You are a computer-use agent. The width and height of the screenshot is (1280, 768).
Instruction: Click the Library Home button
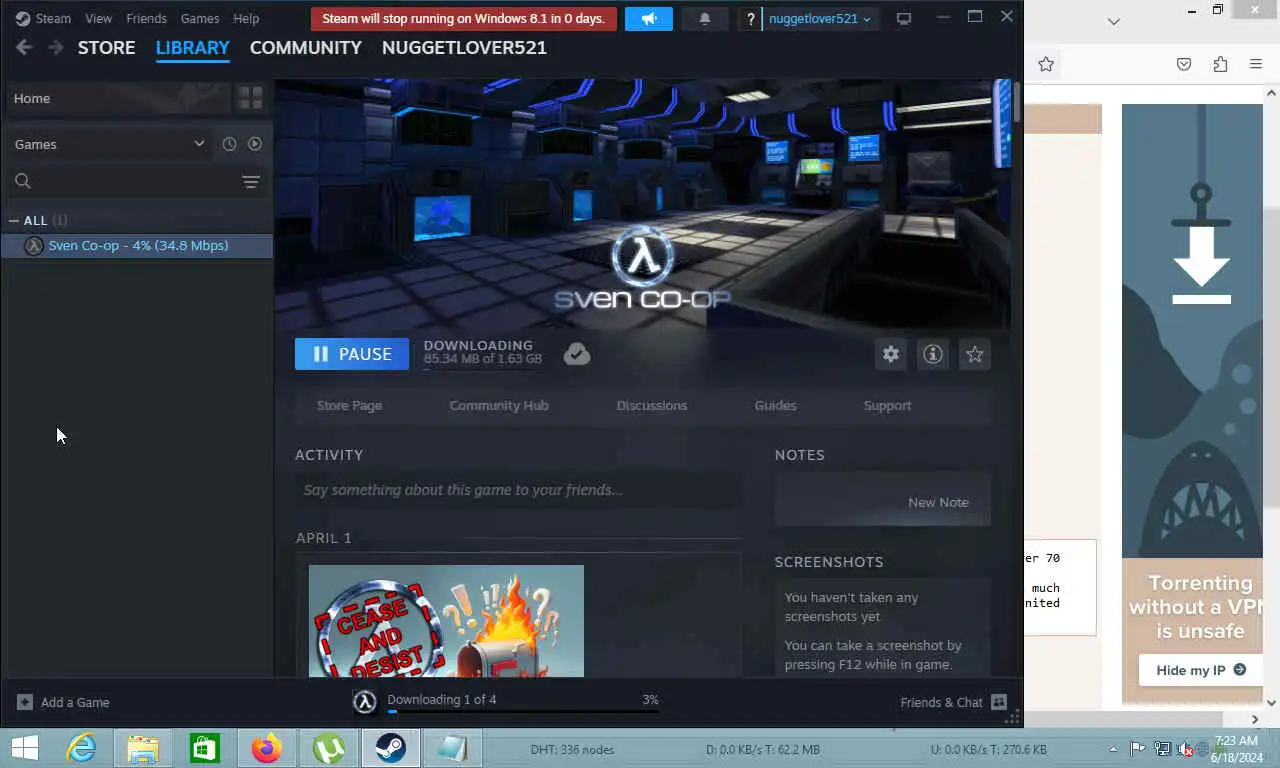(x=117, y=98)
